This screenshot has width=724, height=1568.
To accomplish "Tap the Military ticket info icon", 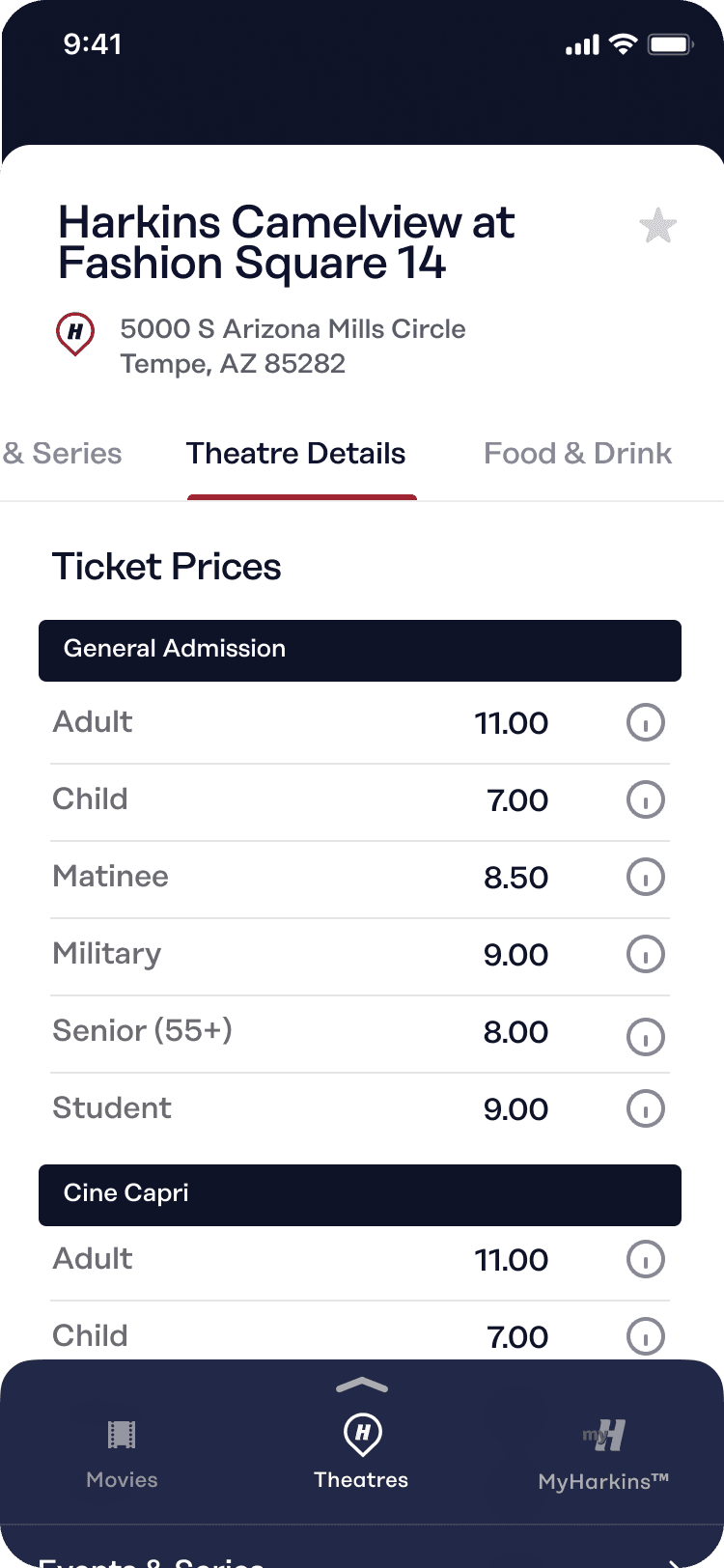I will (646, 954).
